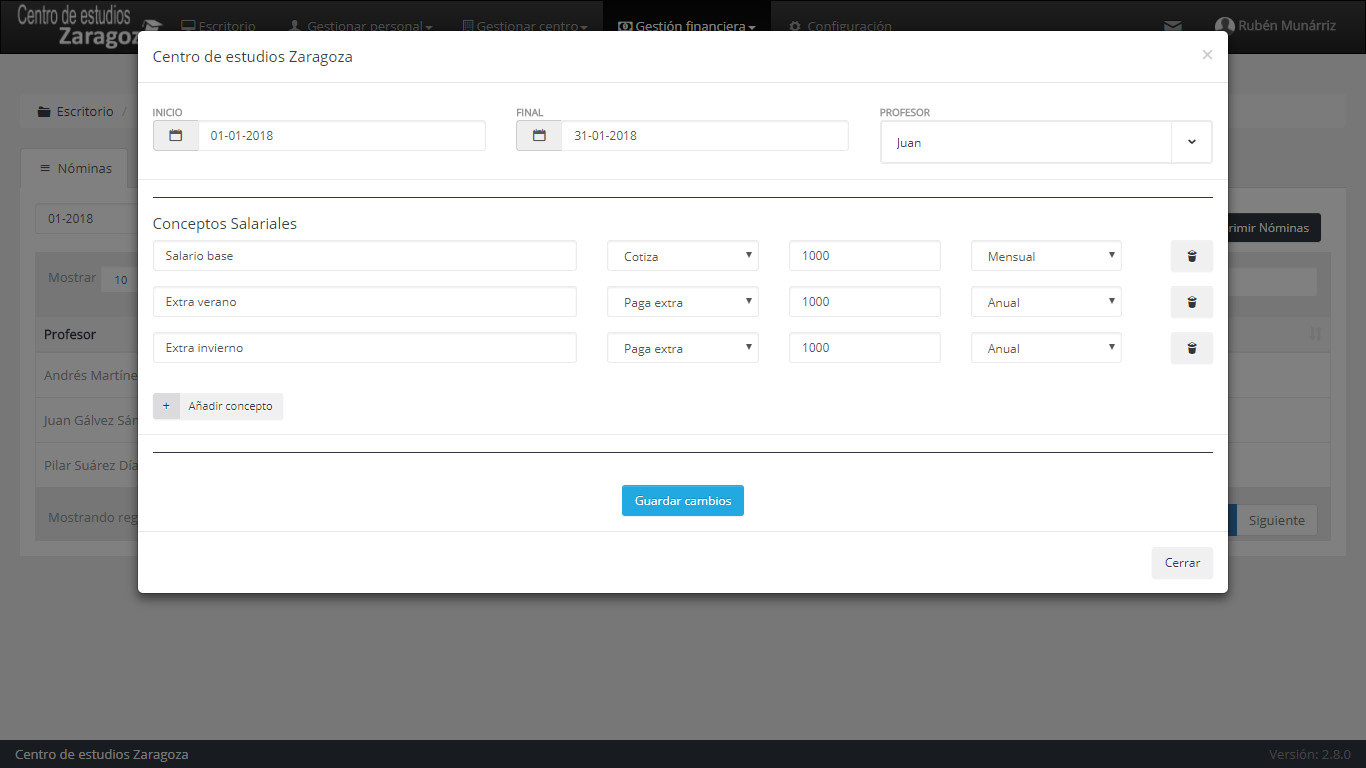Click the Final calendar icon
Screen dimensions: 1366x768
(x=539, y=136)
